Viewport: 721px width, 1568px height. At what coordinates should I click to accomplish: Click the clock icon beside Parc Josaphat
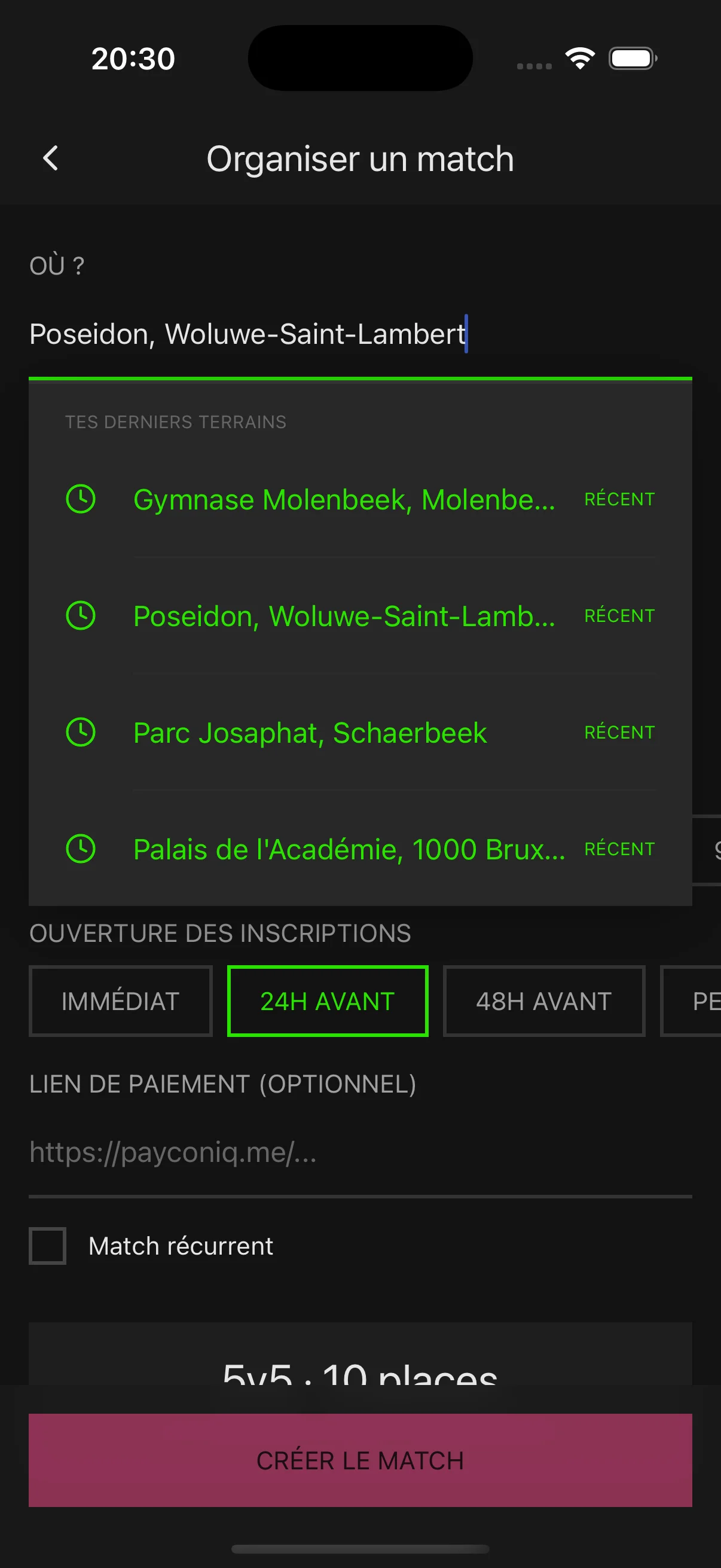tap(81, 732)
